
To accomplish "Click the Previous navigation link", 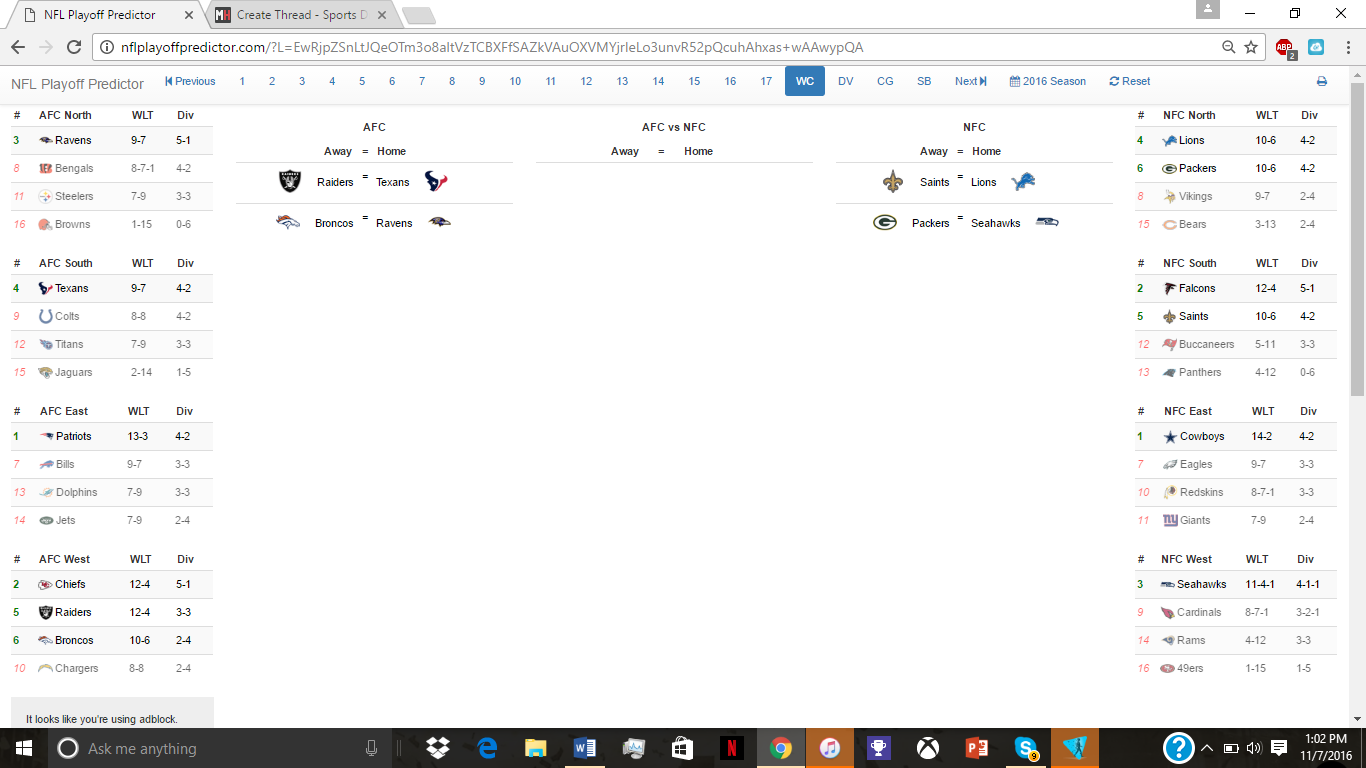I will tap(190, 81).
